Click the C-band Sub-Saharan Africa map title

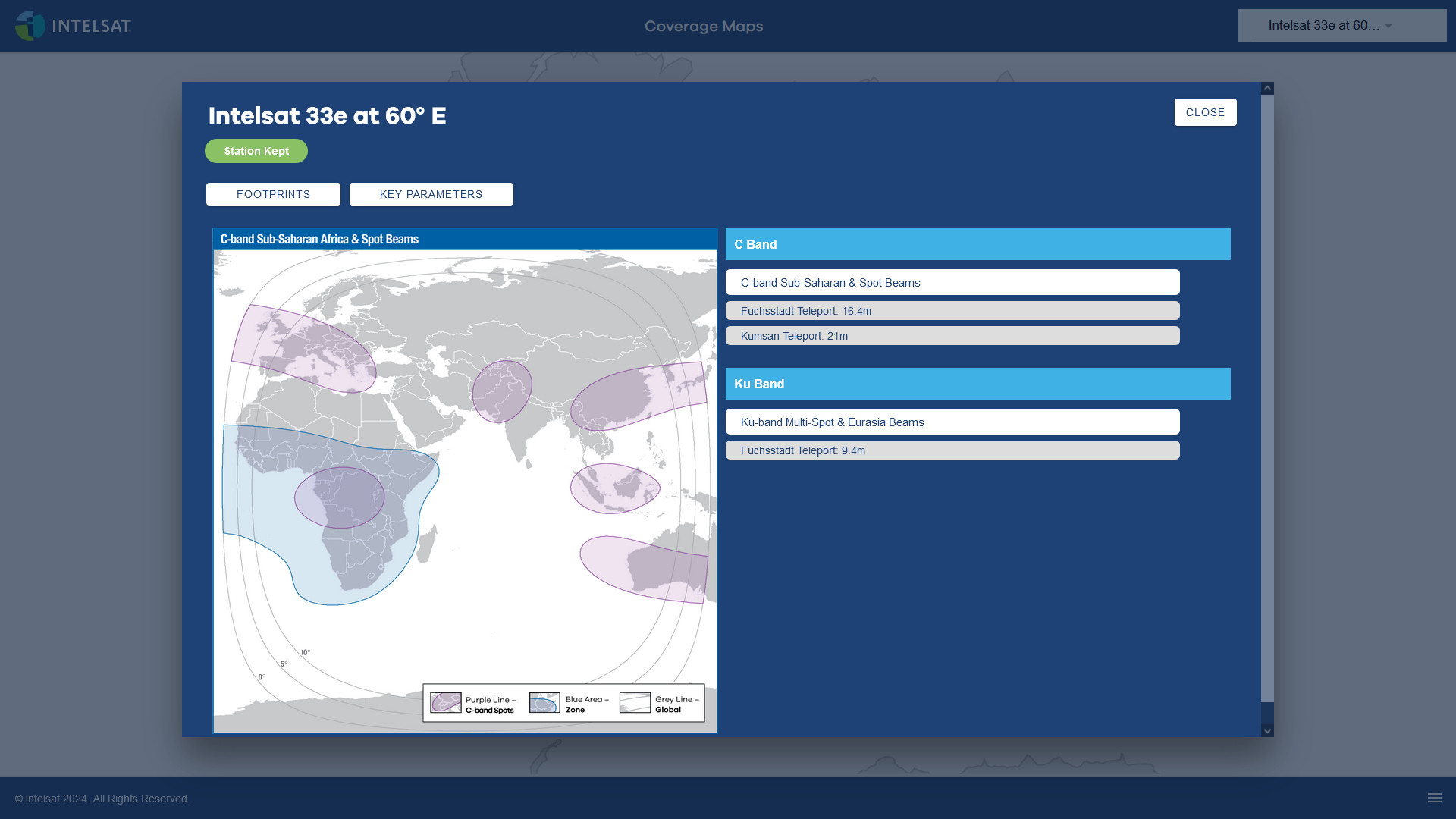coord(319,239)
